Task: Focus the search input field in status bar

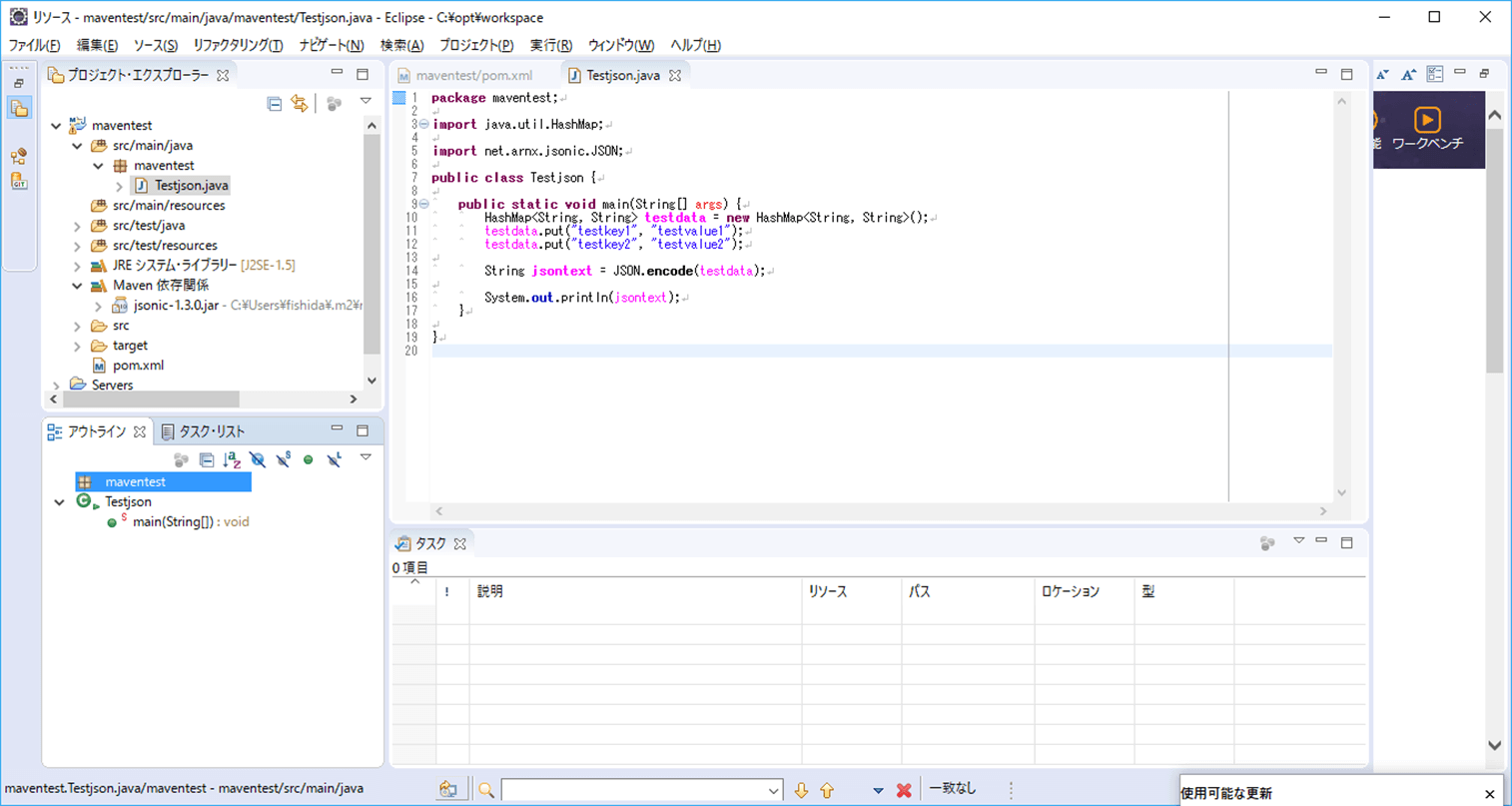Action: tap(634, 790)
